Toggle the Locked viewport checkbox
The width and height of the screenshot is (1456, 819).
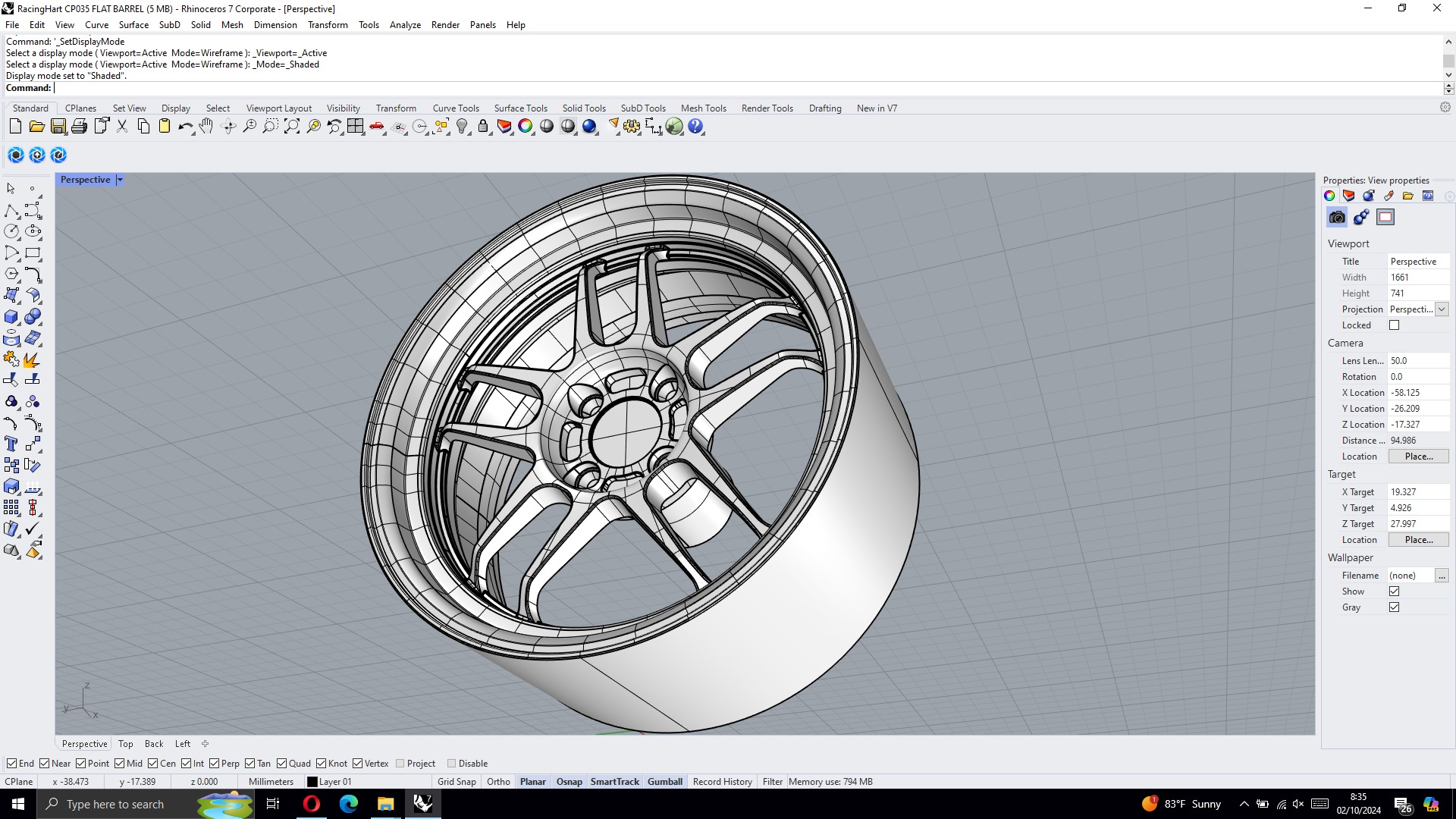coord(1394,325)
